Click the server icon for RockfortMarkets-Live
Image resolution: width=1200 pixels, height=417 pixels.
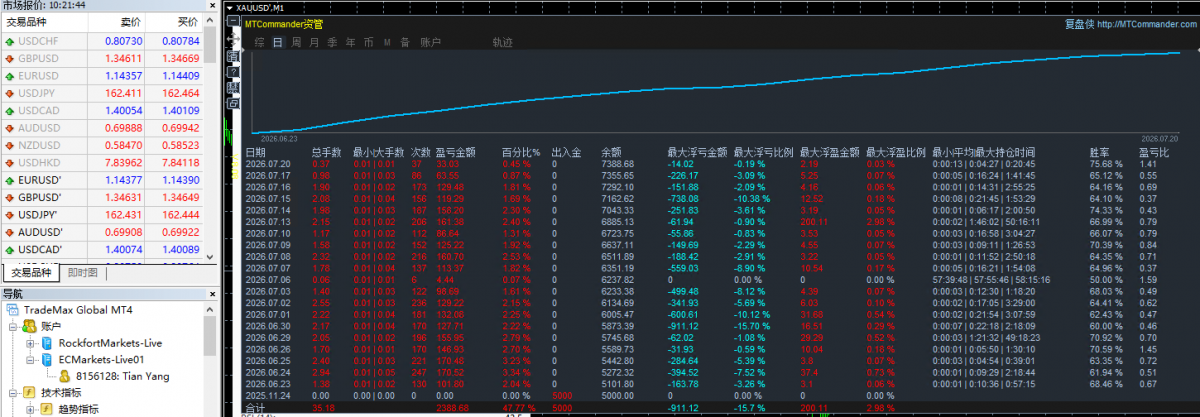(48, 343)
